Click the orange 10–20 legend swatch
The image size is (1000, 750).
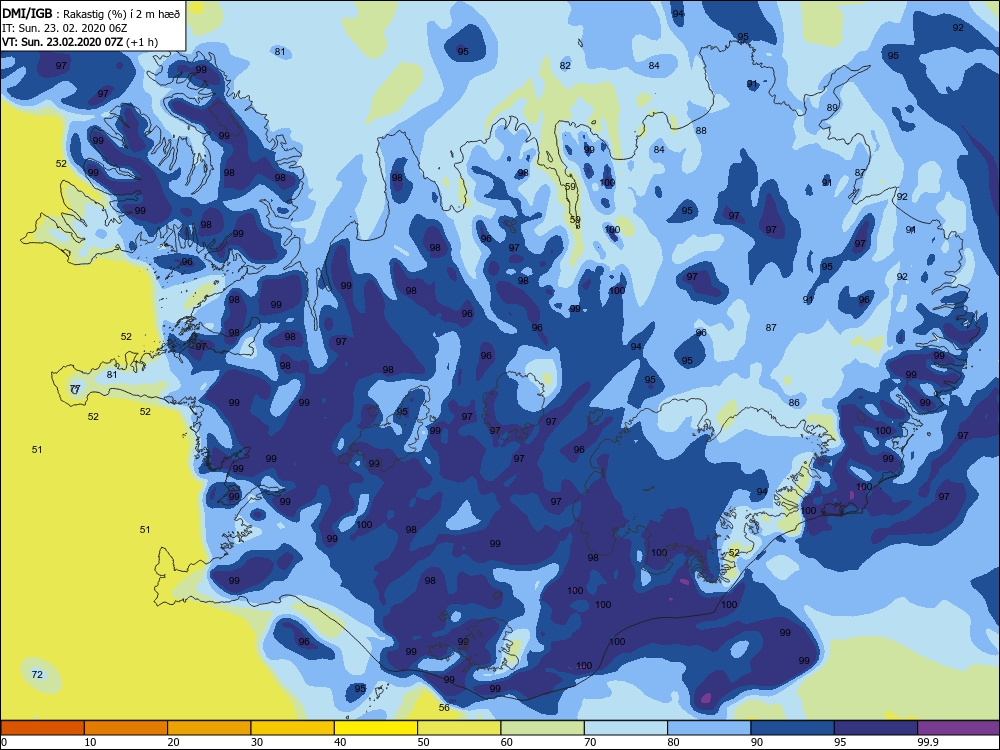pyautogui.click(x=126, y=728)
